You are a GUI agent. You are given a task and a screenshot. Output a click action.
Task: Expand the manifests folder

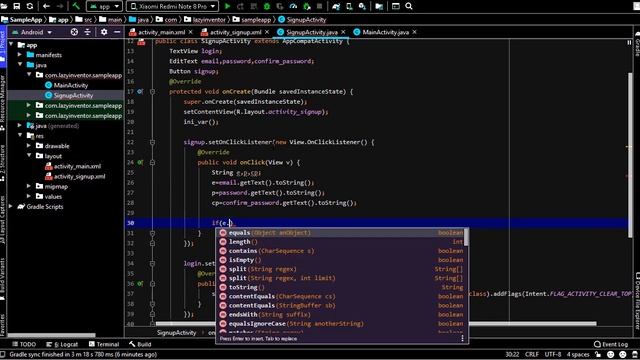click(x=20, y=55)
